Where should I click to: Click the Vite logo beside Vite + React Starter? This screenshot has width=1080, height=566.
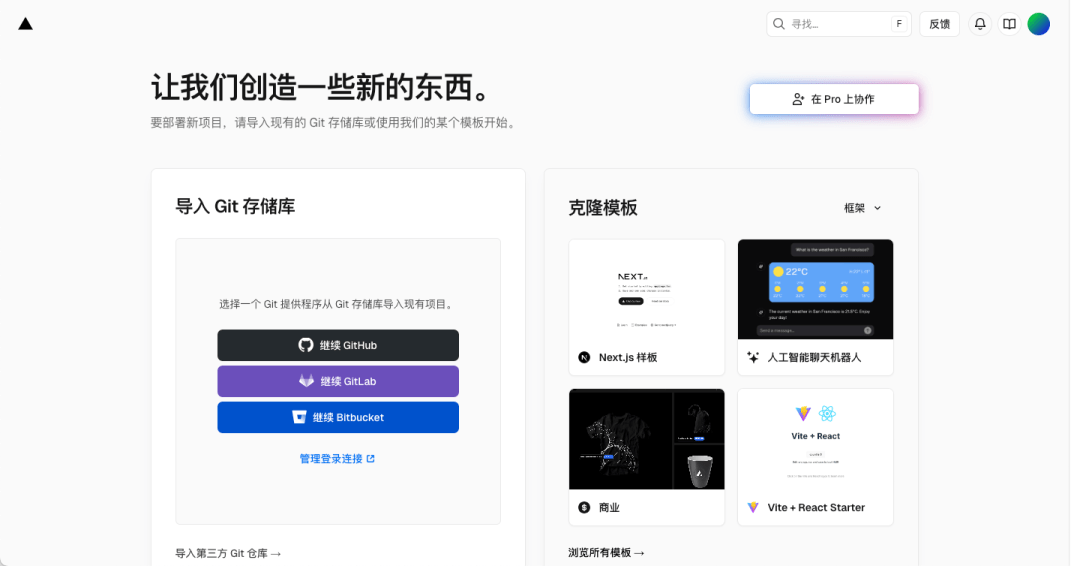753,507
